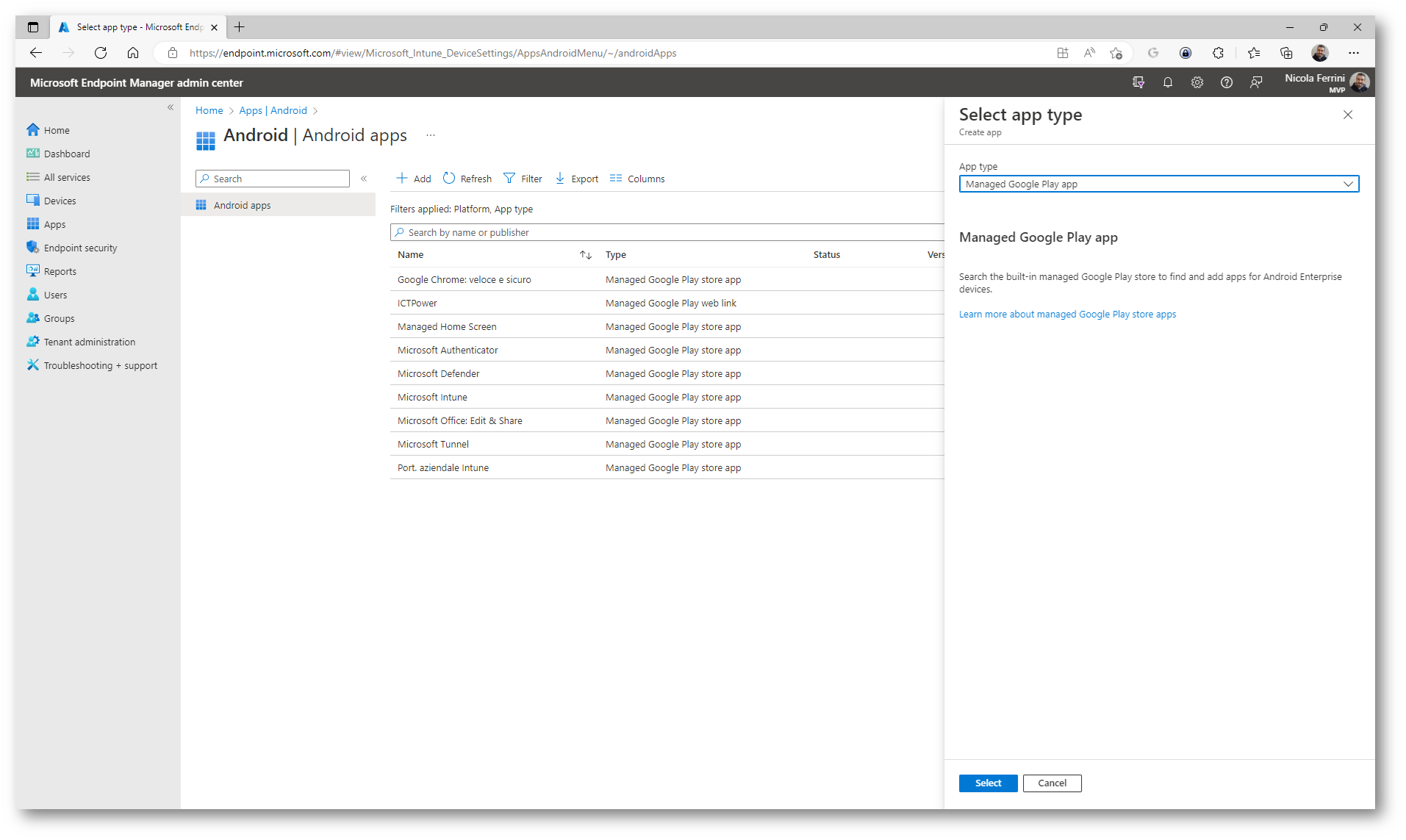Open Microsoft Office: Edit & Share app
Image resolution: width=1406 pixels, height=840 pixels.
coord(460,420)
